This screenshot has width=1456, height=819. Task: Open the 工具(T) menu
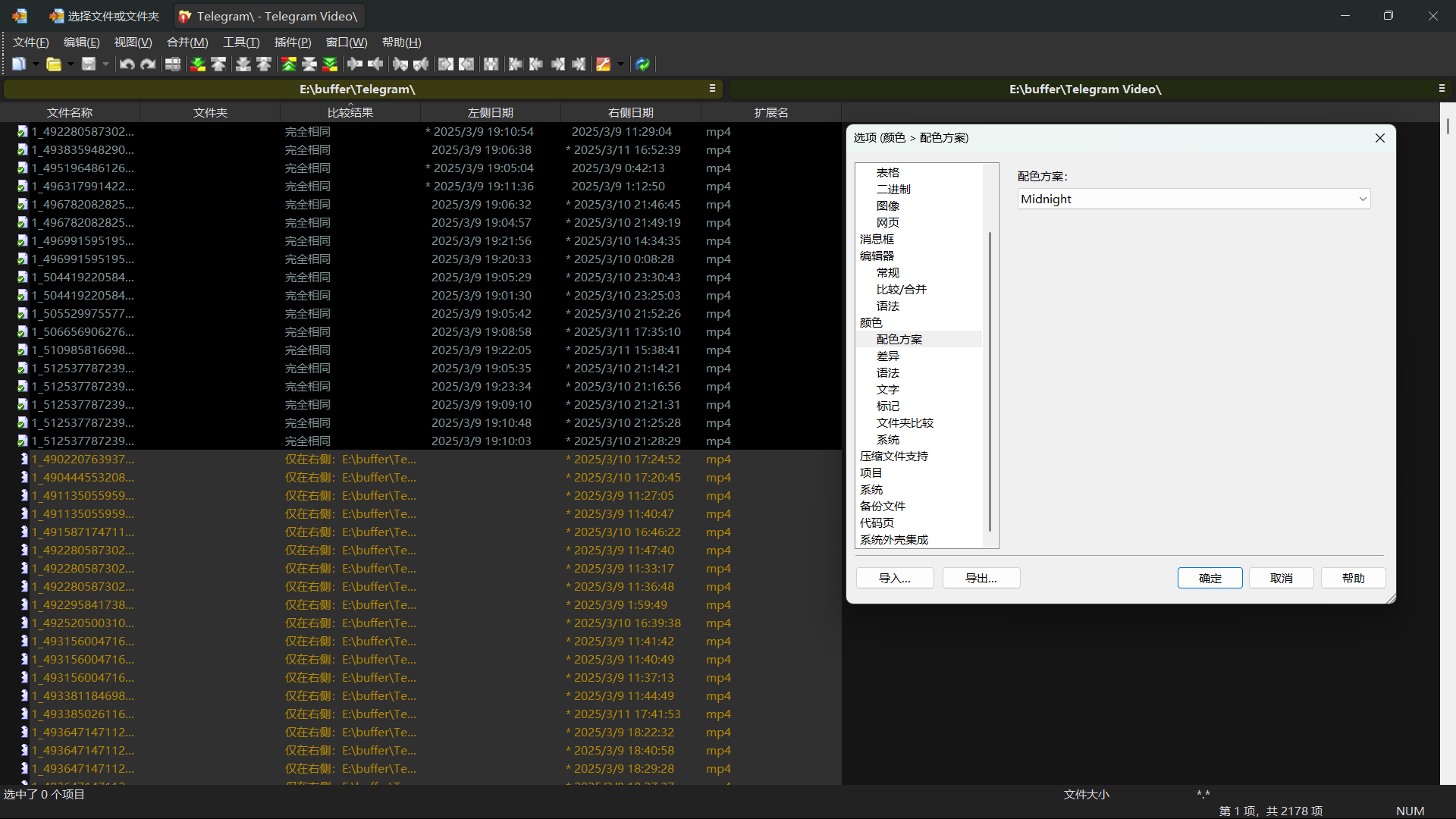click(x=241, y=42)
